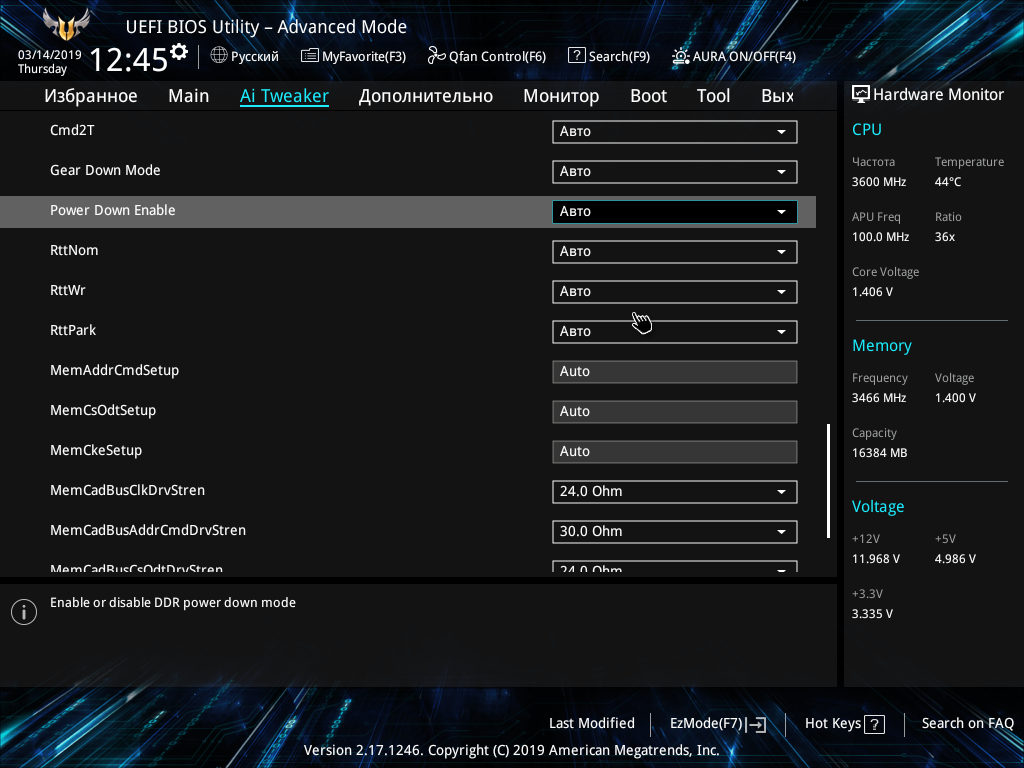1024x768 pixels.
Task: Open the RttNom dropdown
Action: (675, 251)
